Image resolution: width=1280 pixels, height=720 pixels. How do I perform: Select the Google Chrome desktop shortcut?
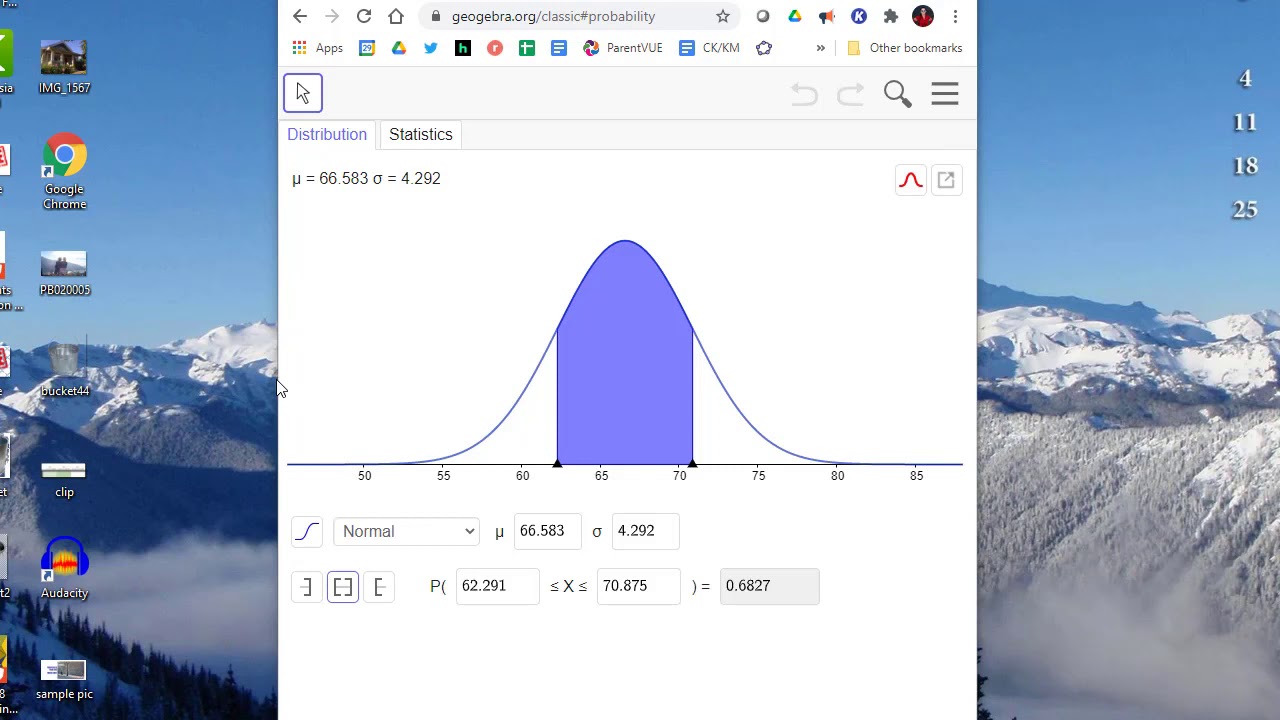click(64, 171)
